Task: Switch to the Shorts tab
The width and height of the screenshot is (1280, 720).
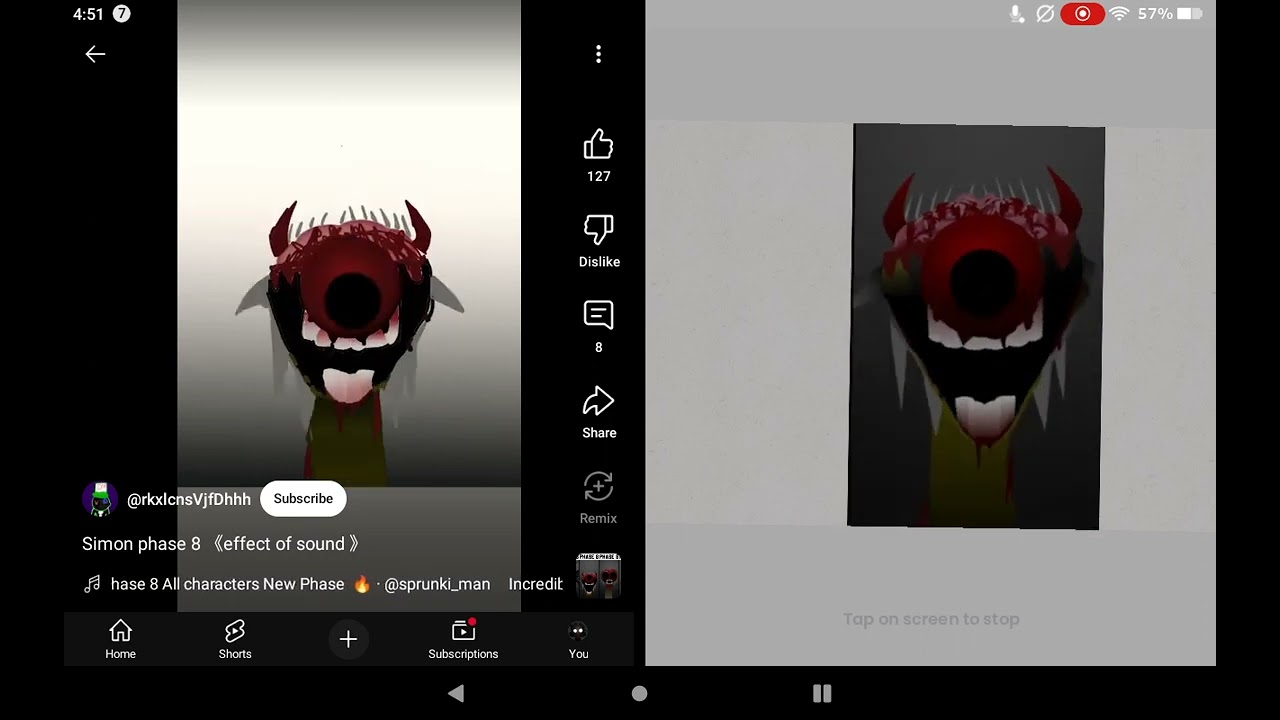Action: (235, 639)
